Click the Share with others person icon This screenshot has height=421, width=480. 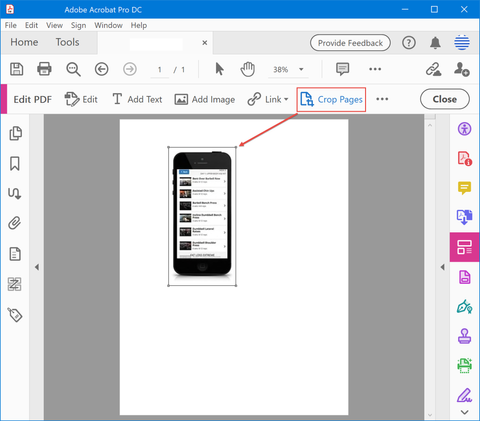tap(462, 69)
